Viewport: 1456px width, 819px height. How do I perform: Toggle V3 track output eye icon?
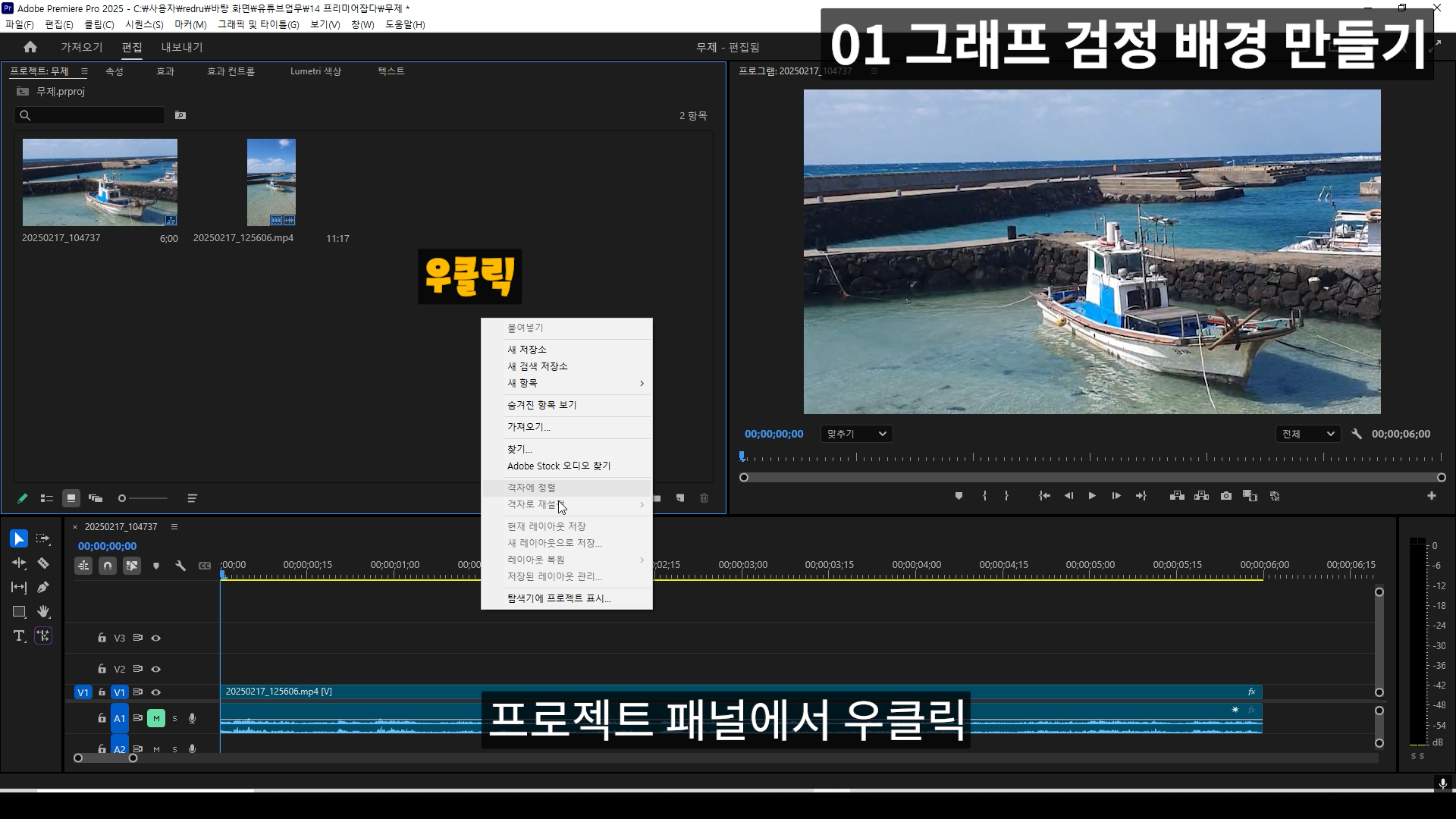click(x=156, y=638)
